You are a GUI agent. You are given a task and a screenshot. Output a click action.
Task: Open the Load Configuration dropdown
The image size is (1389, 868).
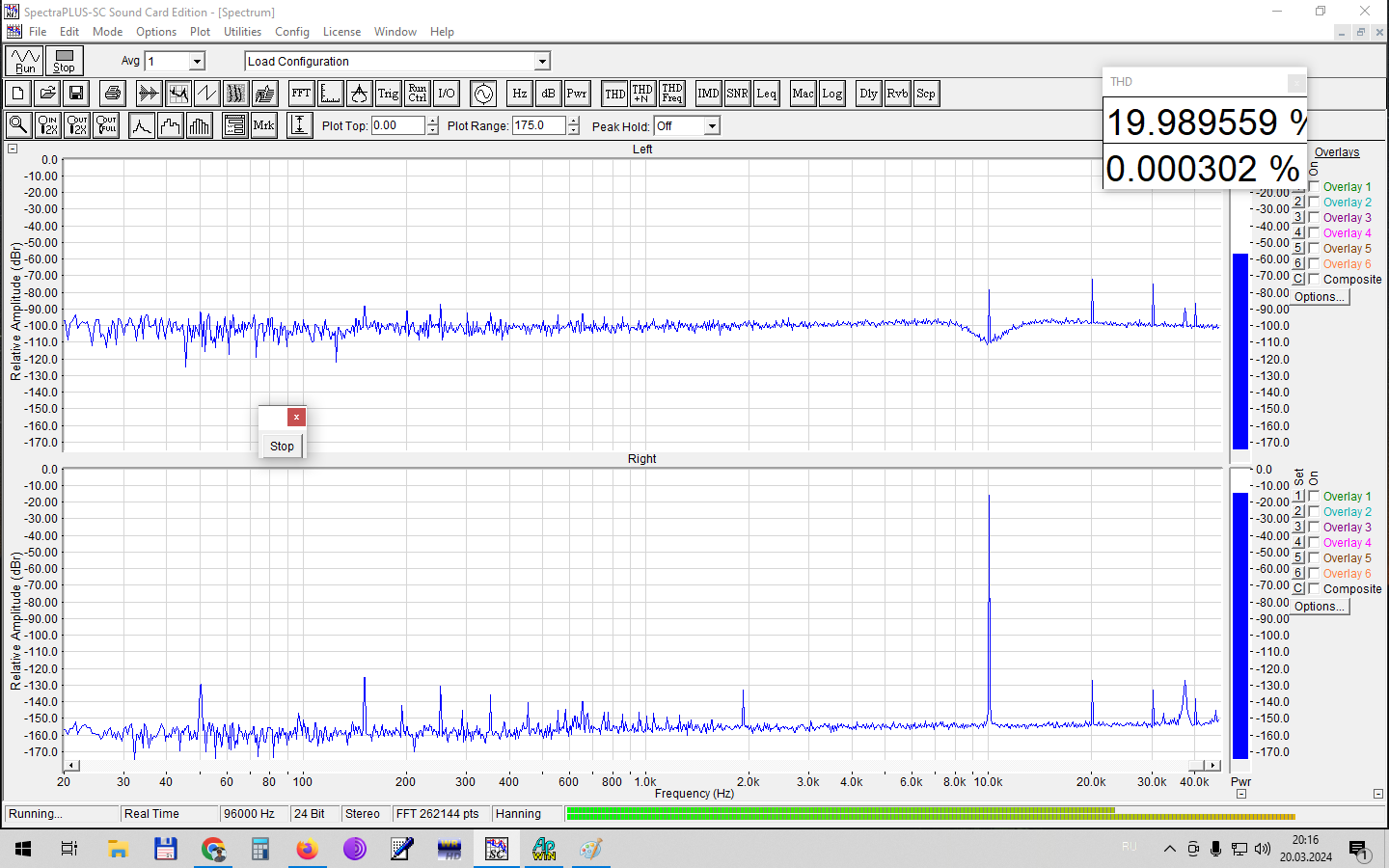[542, 62]
